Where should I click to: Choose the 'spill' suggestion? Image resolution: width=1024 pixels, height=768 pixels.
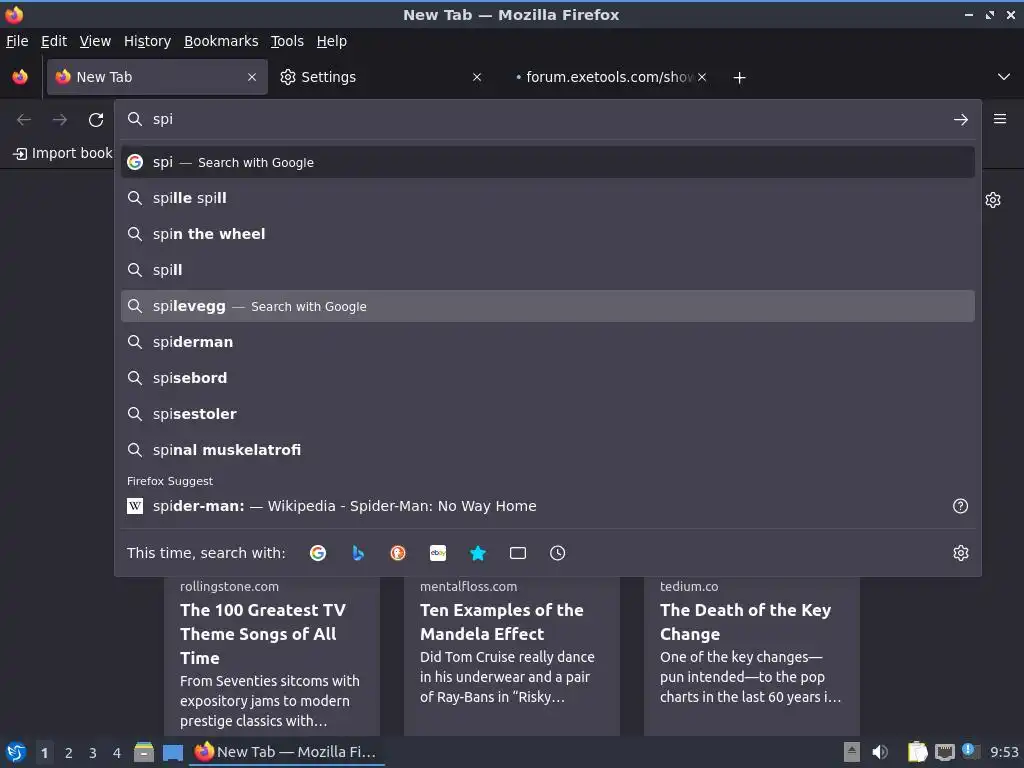[x=547, y=270]
